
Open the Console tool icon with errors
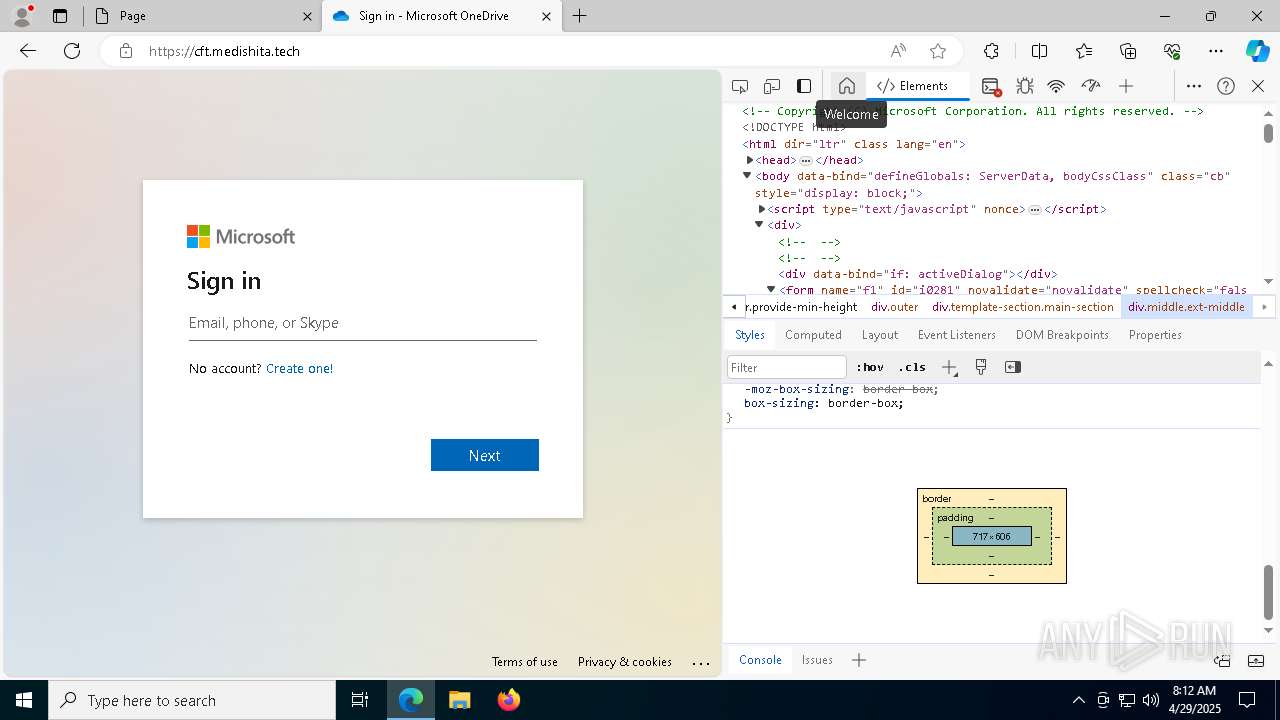point(991,86)
